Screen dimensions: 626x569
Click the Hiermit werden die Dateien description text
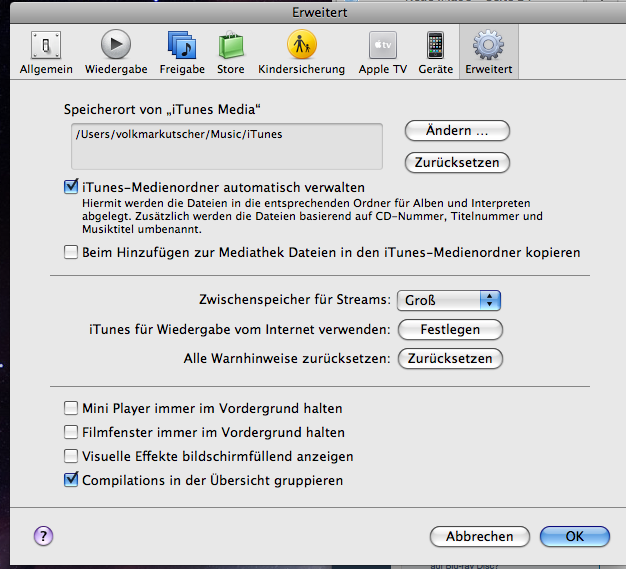(x=312, y=216)
